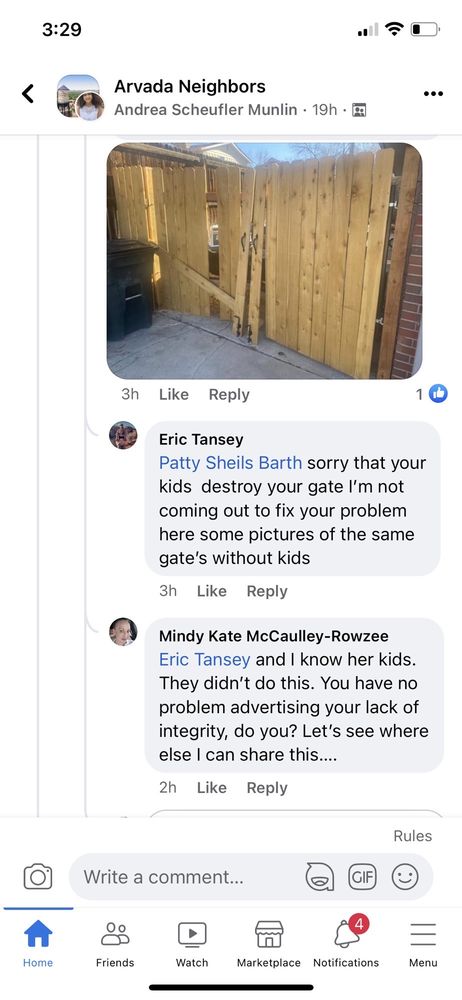The height and width of the screenshot is (1000, 462).
Task: View the blue thumbs-up reaction on photo comment
Action: [x=438, y=394]
